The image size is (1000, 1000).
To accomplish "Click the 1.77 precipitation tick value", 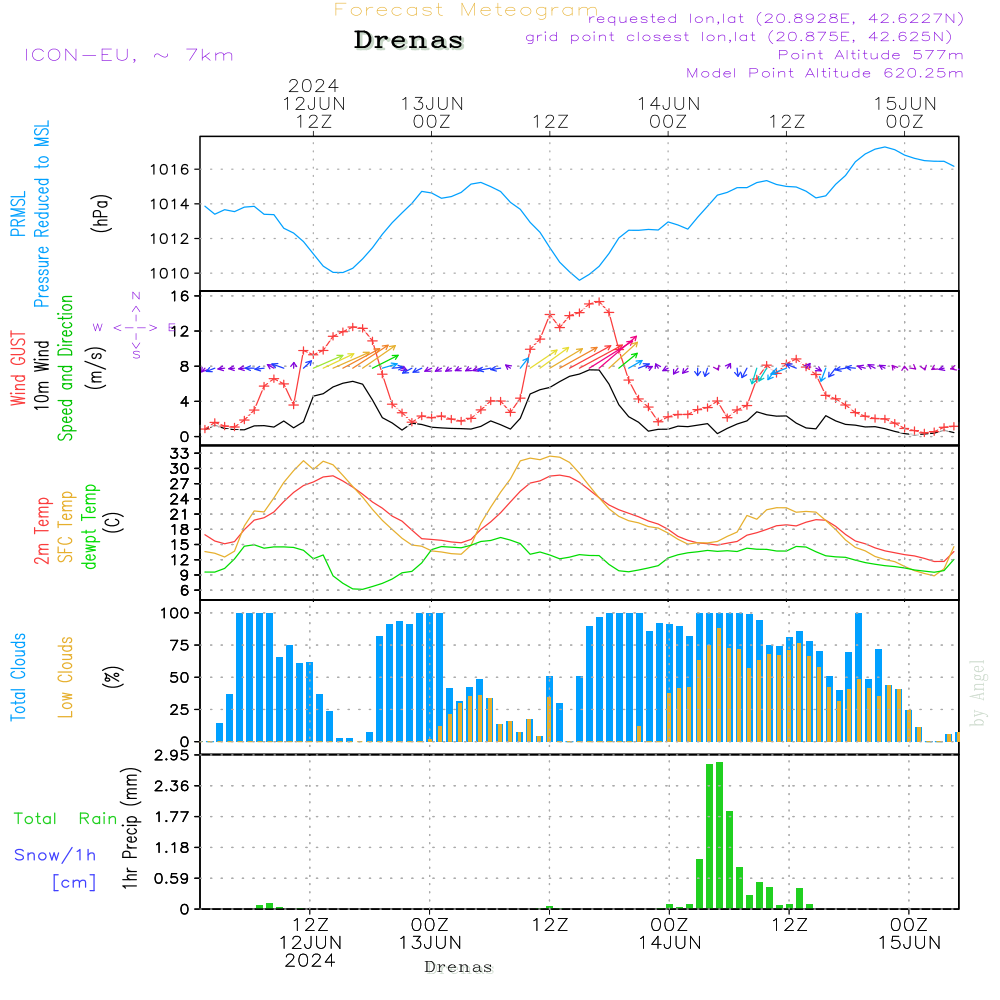I will click(x=172, y=817).
